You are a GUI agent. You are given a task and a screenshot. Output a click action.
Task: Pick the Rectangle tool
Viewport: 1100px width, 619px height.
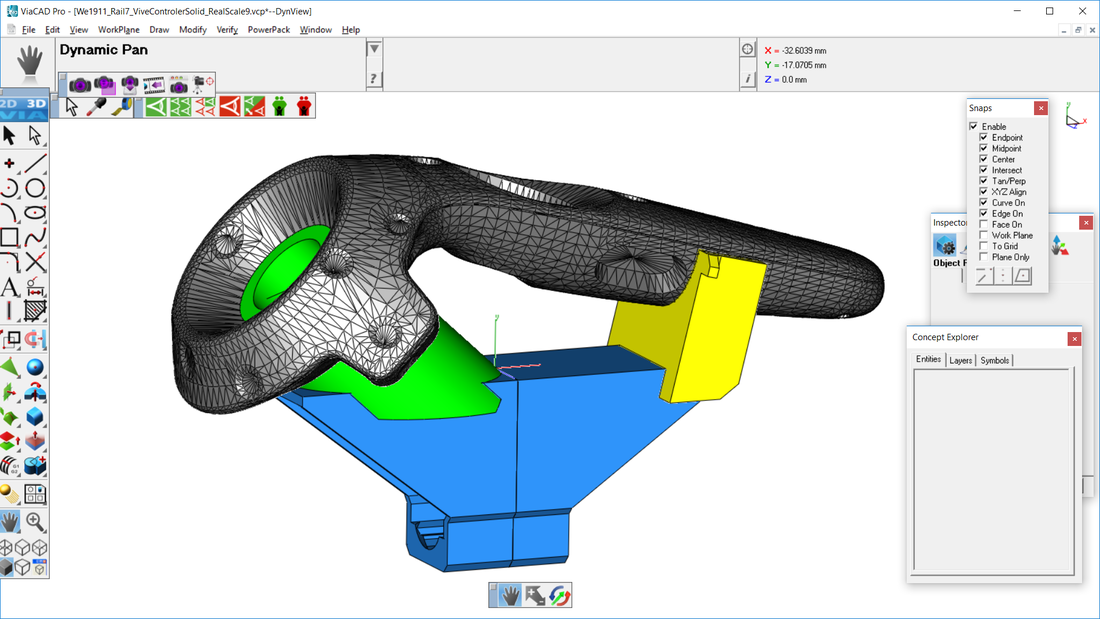(10, 238)
